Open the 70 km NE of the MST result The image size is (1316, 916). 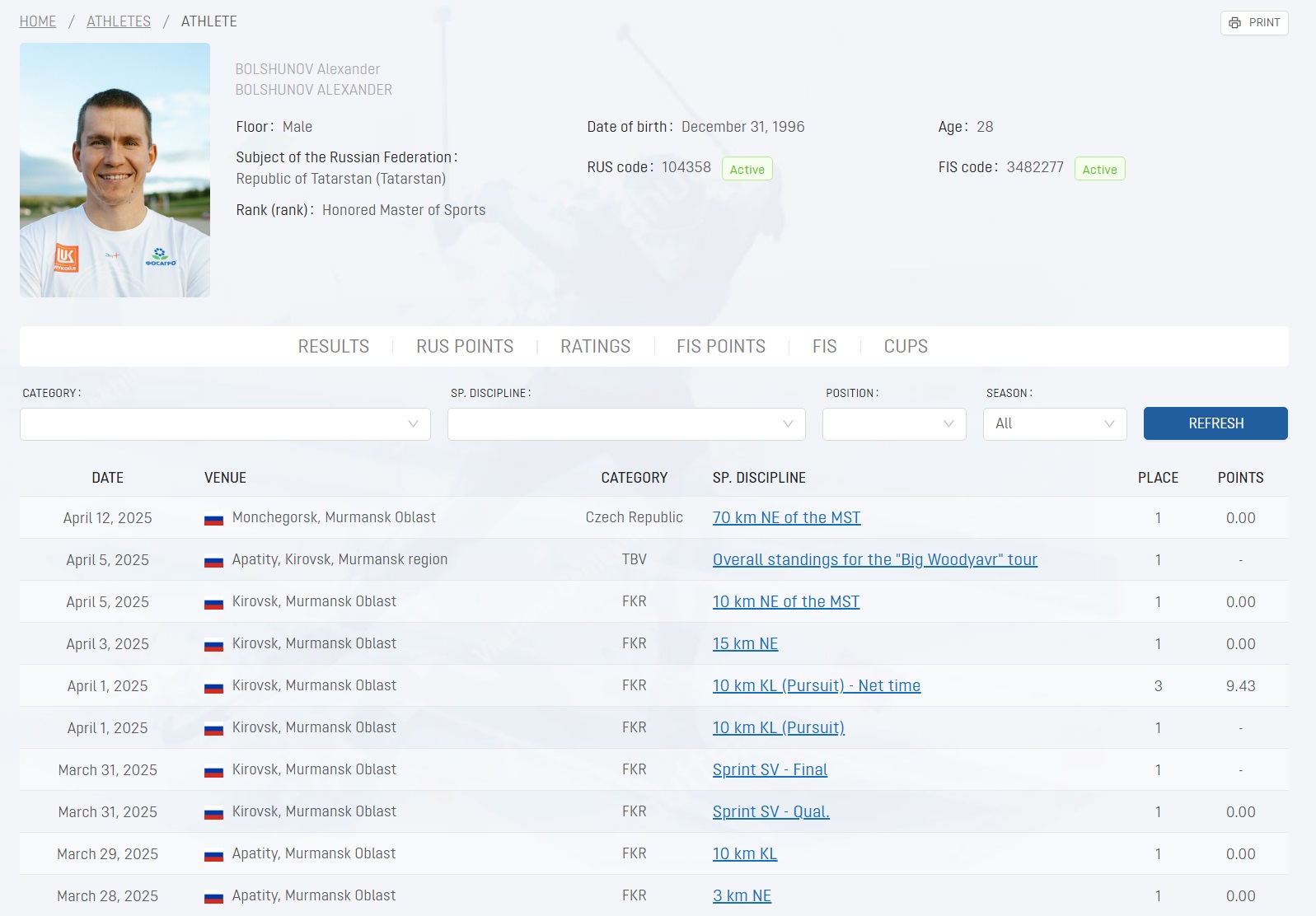[786, 518]
